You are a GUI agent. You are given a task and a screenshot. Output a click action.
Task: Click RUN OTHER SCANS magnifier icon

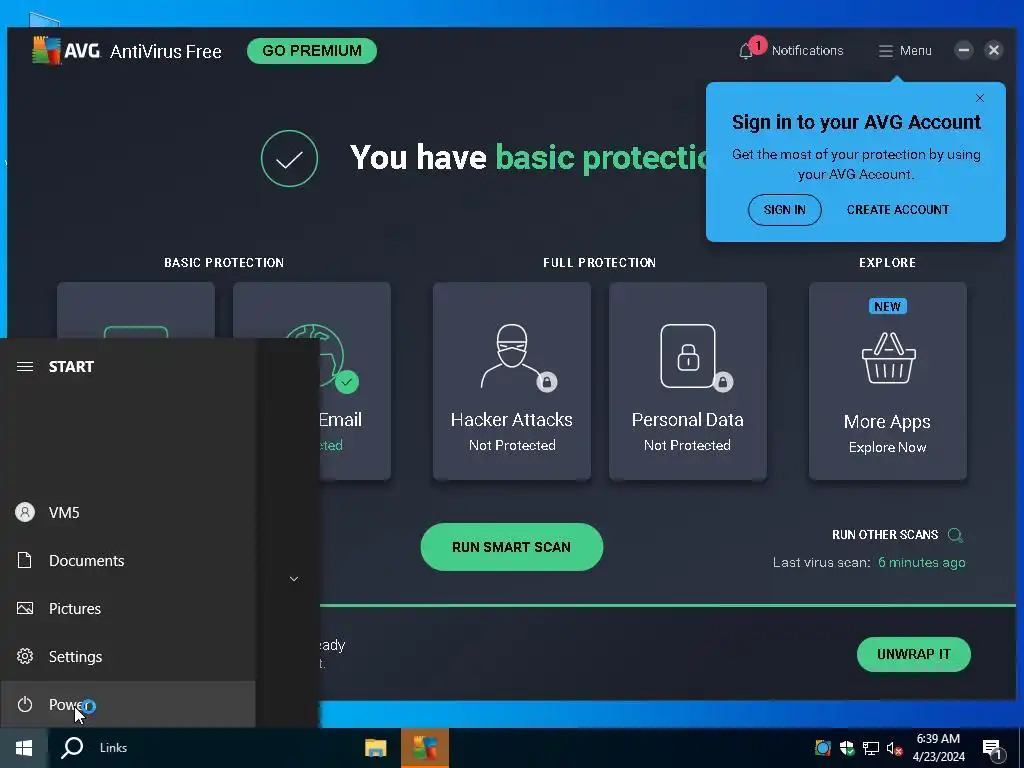[x=955, y=535]
